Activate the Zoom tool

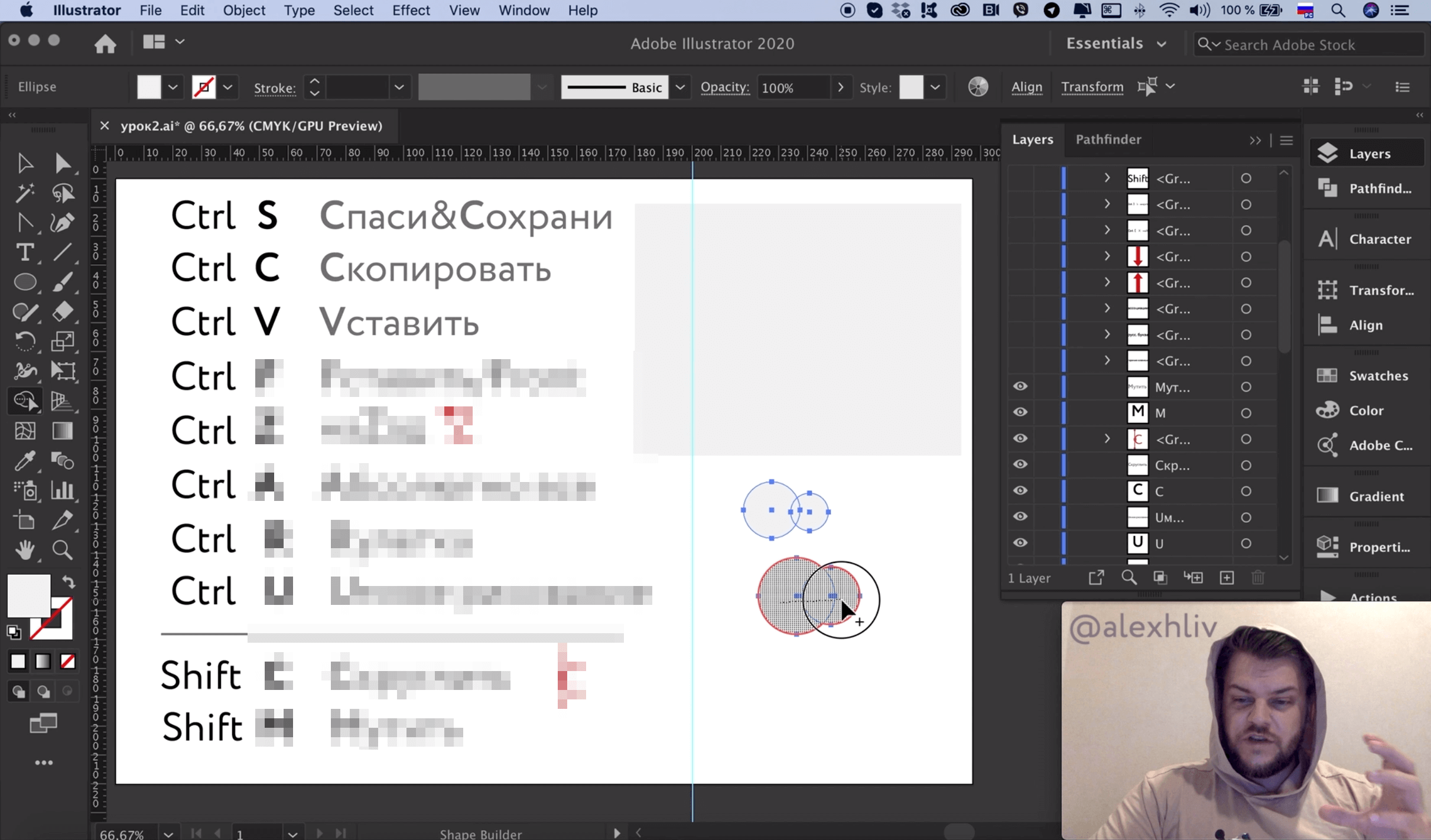(x=62, y=550)
